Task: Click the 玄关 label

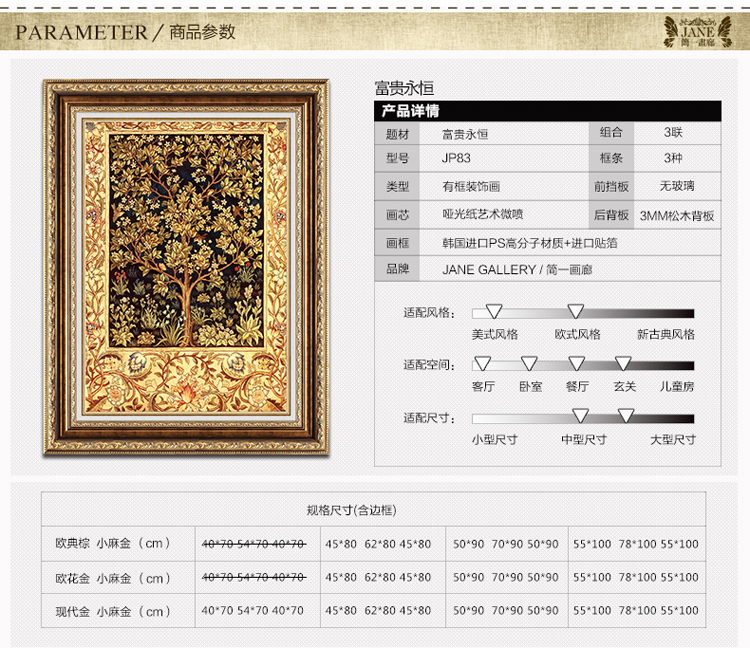Action: point(625,386)
